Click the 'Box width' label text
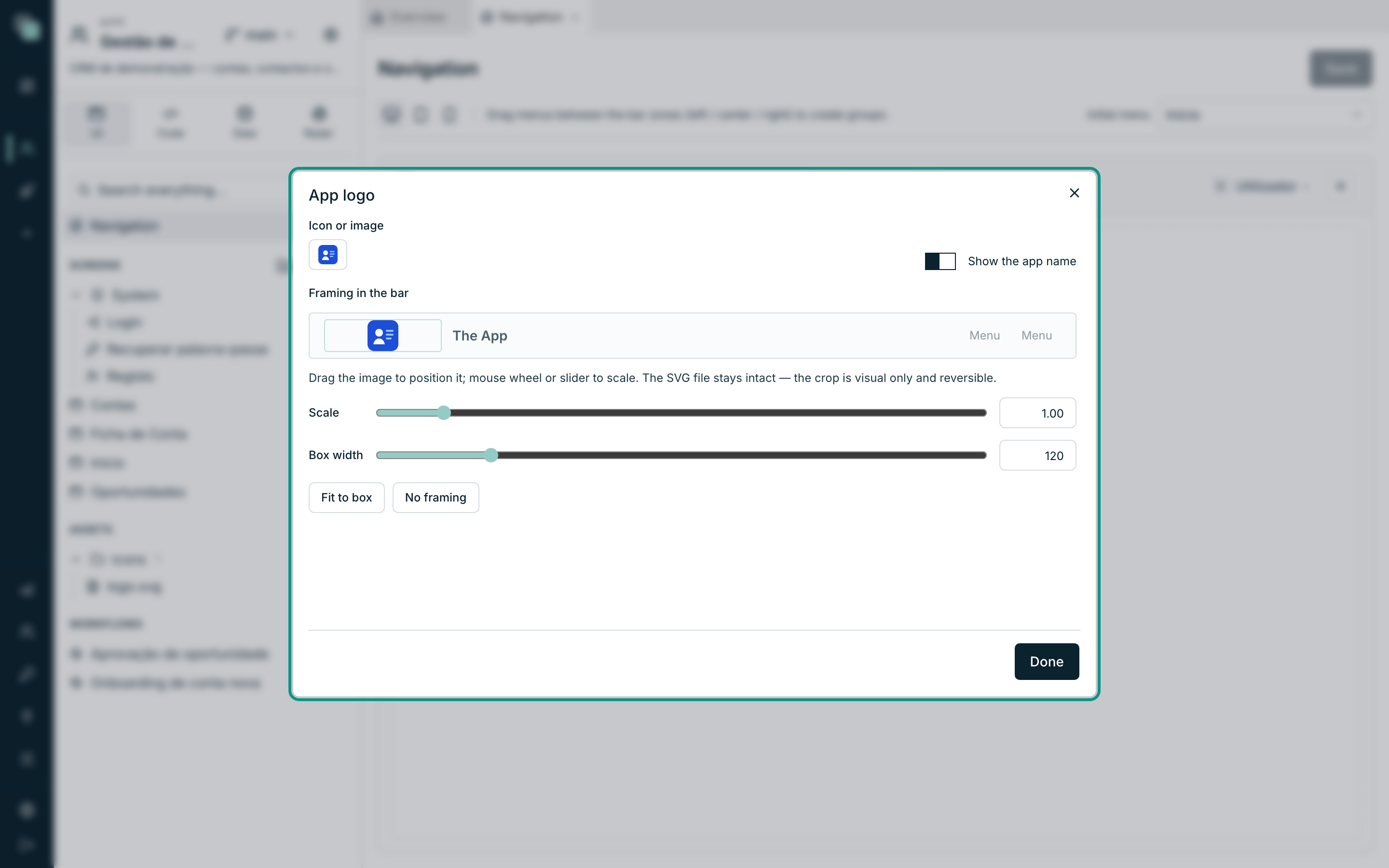Viewport: 1389px width, 868px height. point(336,455)
